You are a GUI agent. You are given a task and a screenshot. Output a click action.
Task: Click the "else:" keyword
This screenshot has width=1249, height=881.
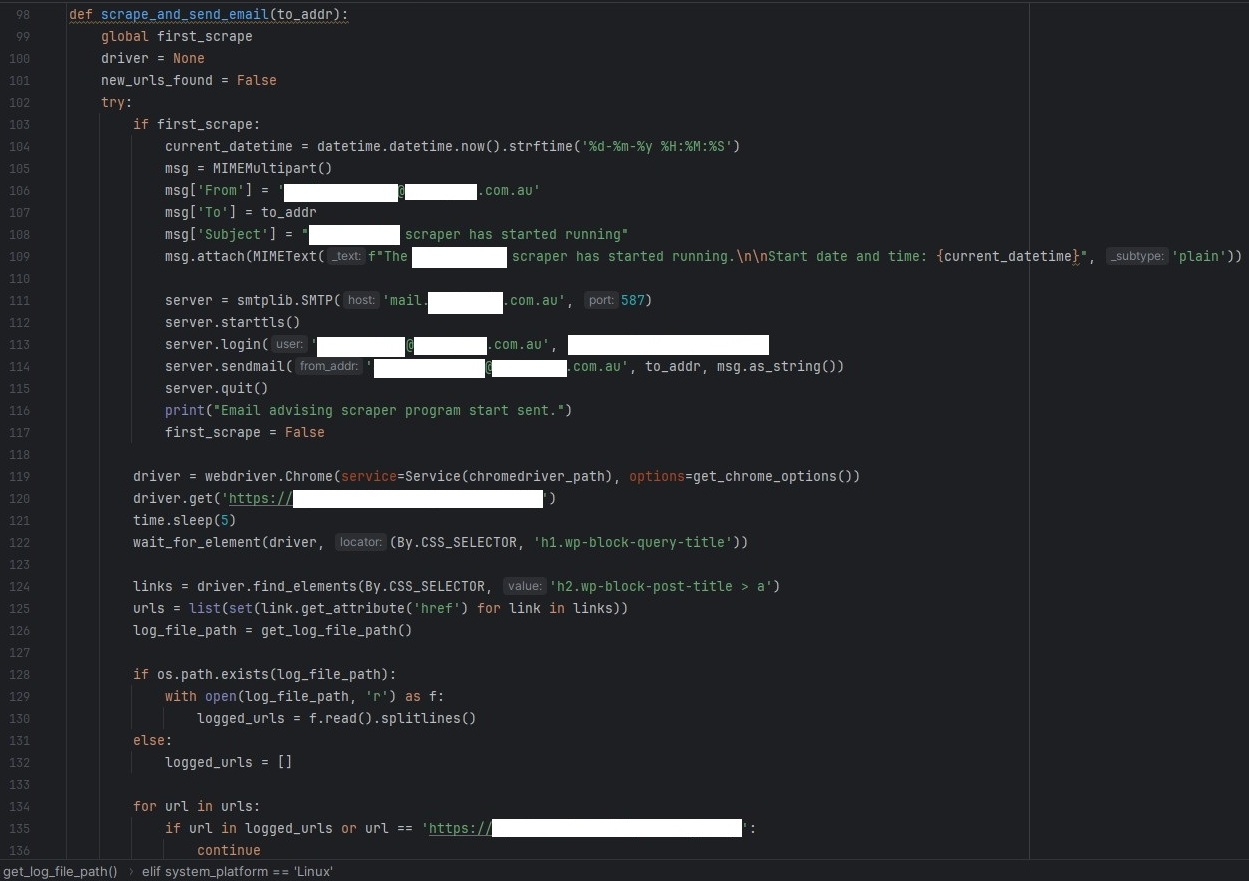[x=152, y=740]
